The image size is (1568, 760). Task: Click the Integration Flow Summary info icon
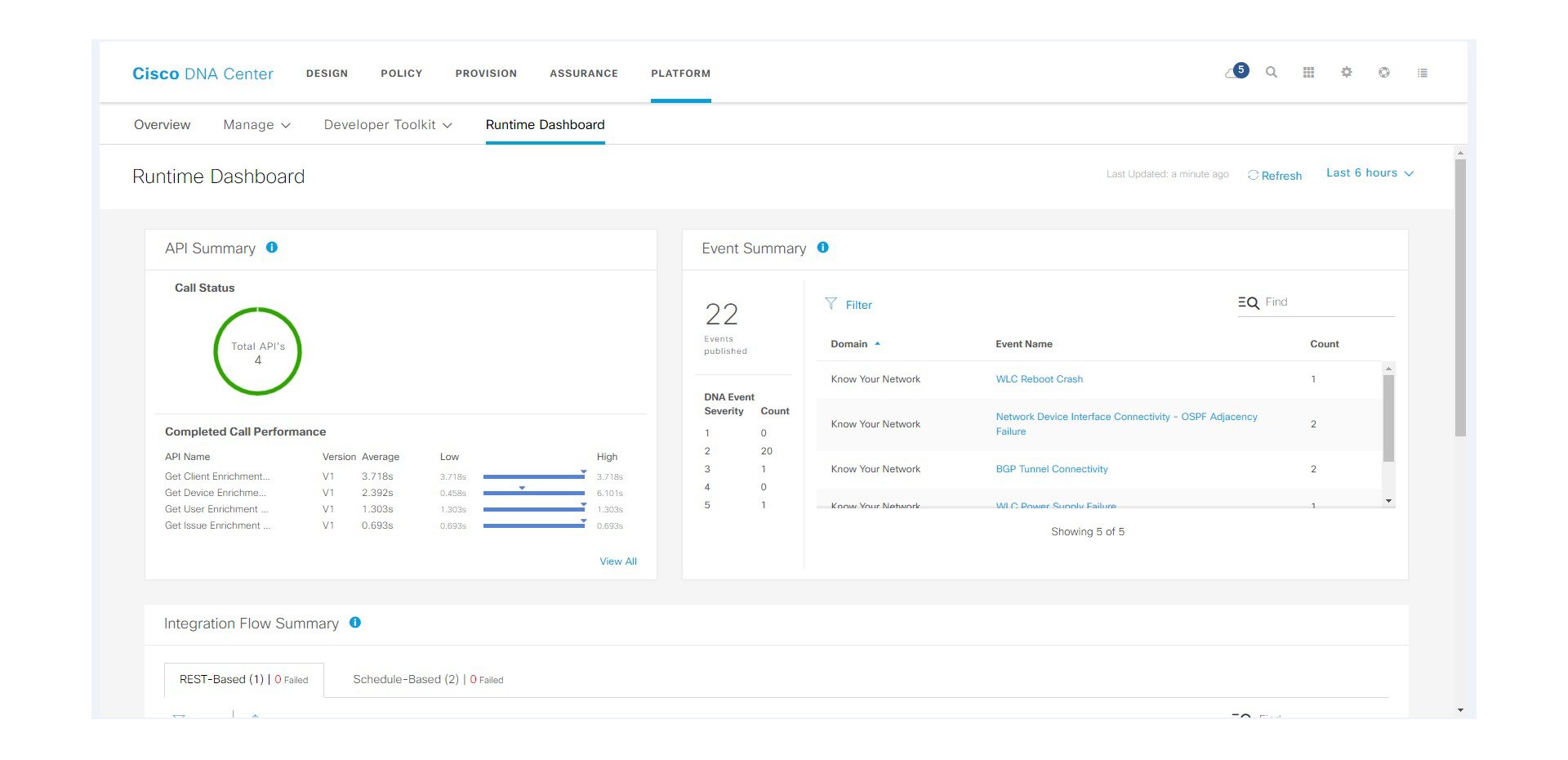(355, 622)
